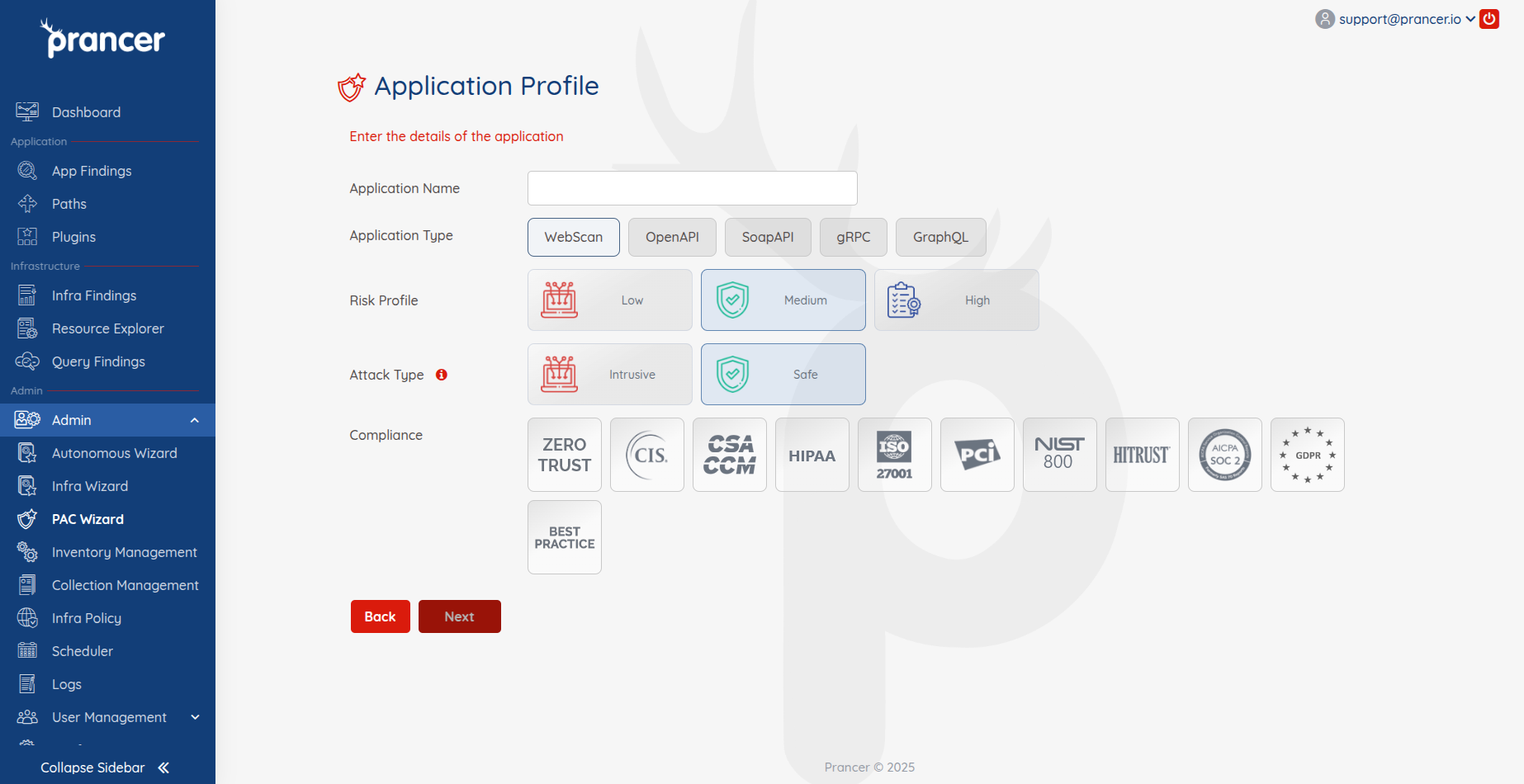This screenshot has height=784, width=1524.
Task: Open the Logs page
Action: (67, 684)
